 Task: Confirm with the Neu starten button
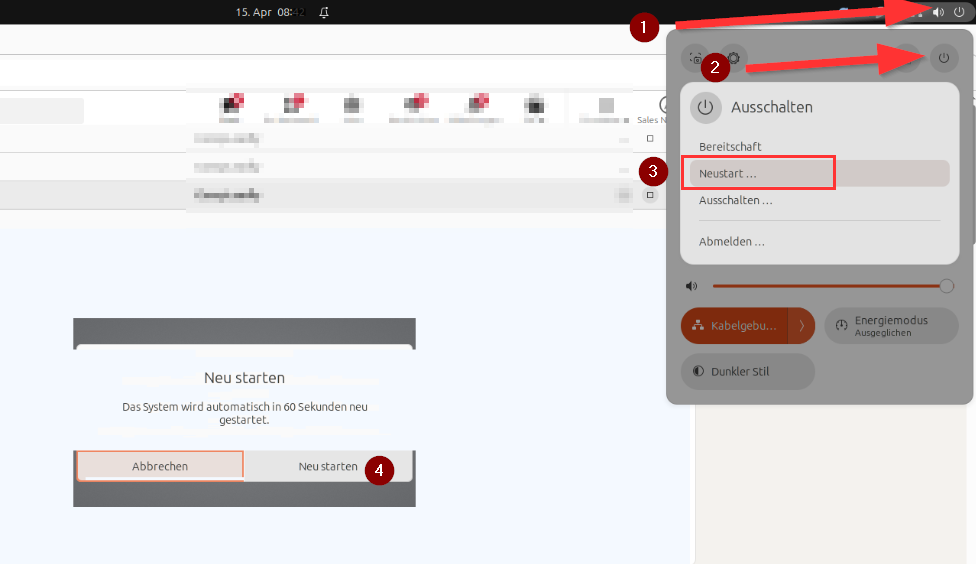point(327,466)
